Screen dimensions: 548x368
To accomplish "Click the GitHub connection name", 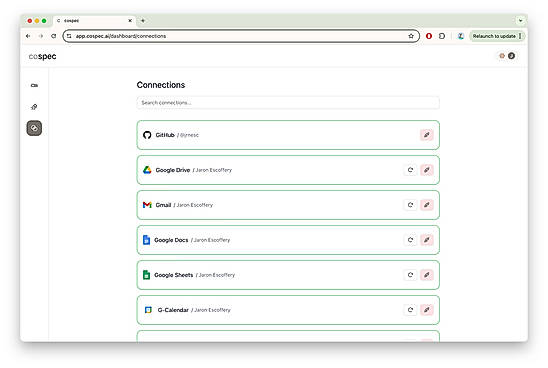I will [165, 135].
